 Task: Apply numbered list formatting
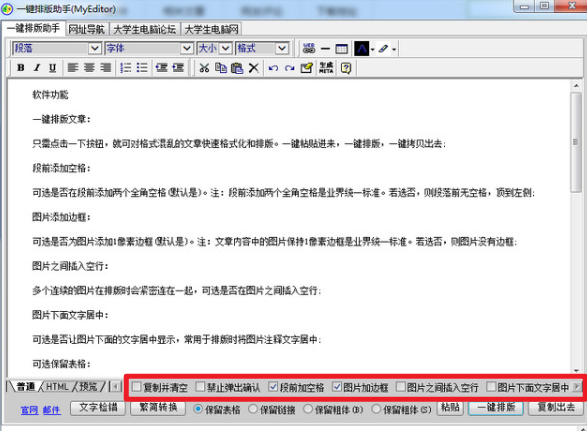[x=125, y=68]
